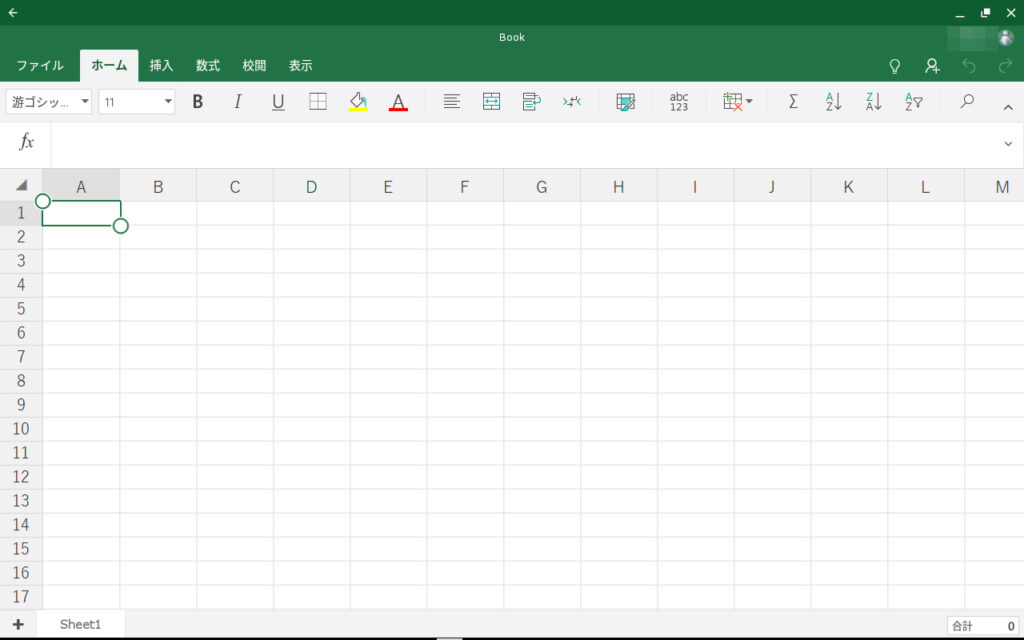Screen dimensions: 1024x640
Task: Select column B header
Action: click(158, 187)
